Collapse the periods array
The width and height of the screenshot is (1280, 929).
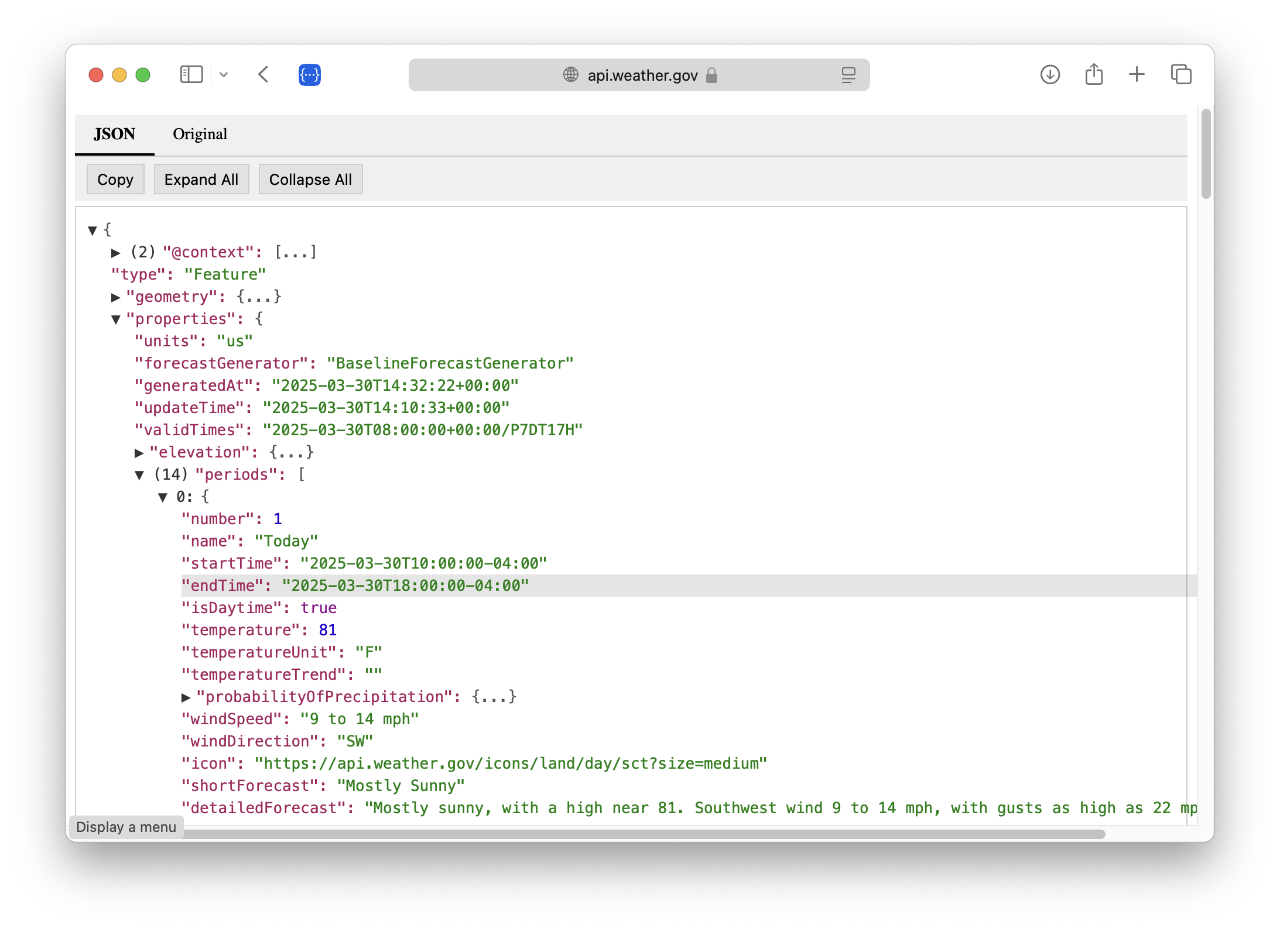[x=140, y=474]
